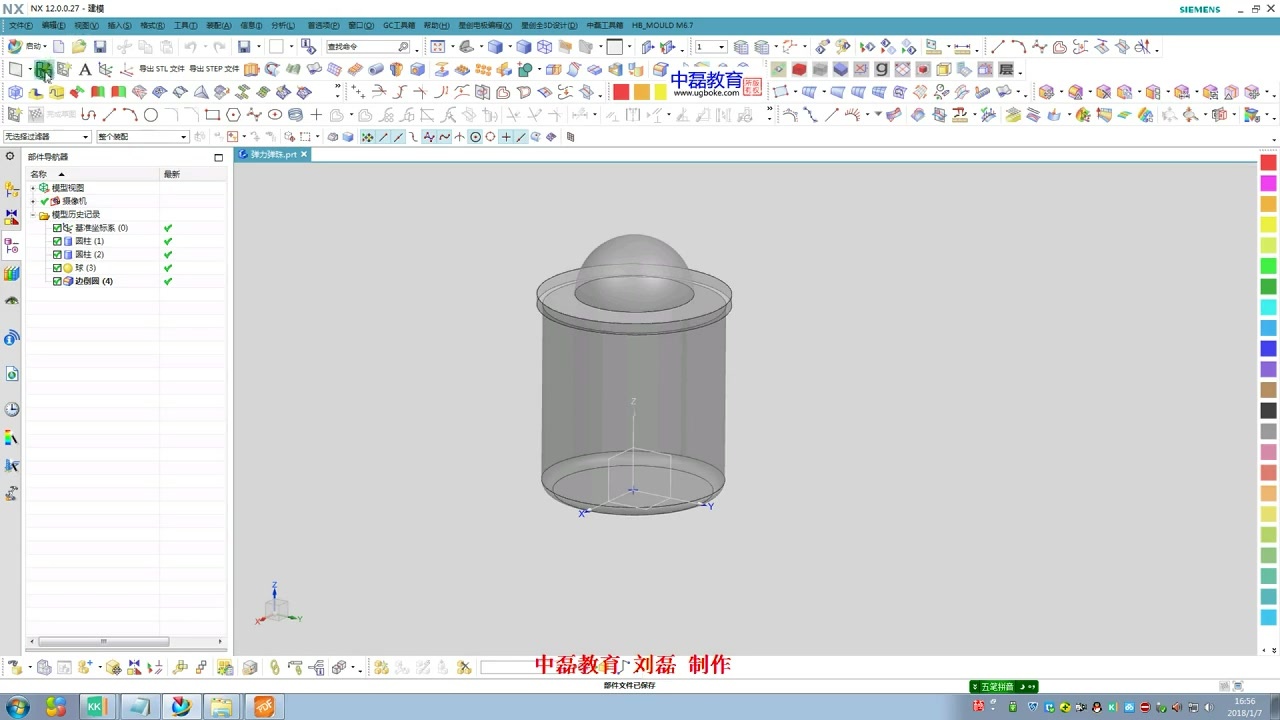
Task: Pick the cyan swatch in right palette
Action: click(x=1268, y=307)
